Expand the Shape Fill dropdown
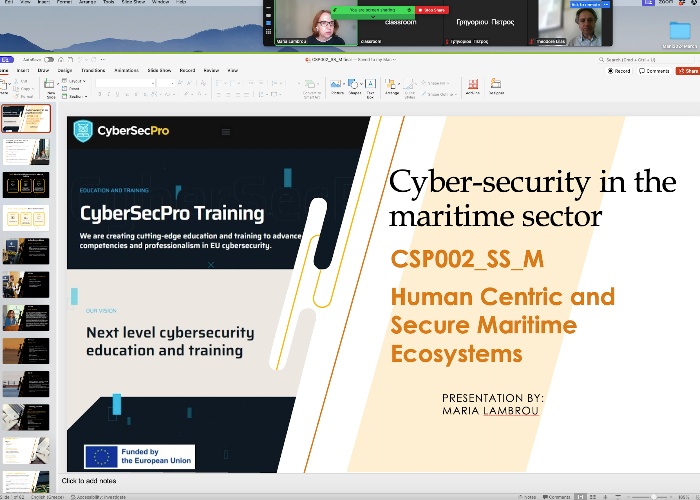 click(435, 83)
